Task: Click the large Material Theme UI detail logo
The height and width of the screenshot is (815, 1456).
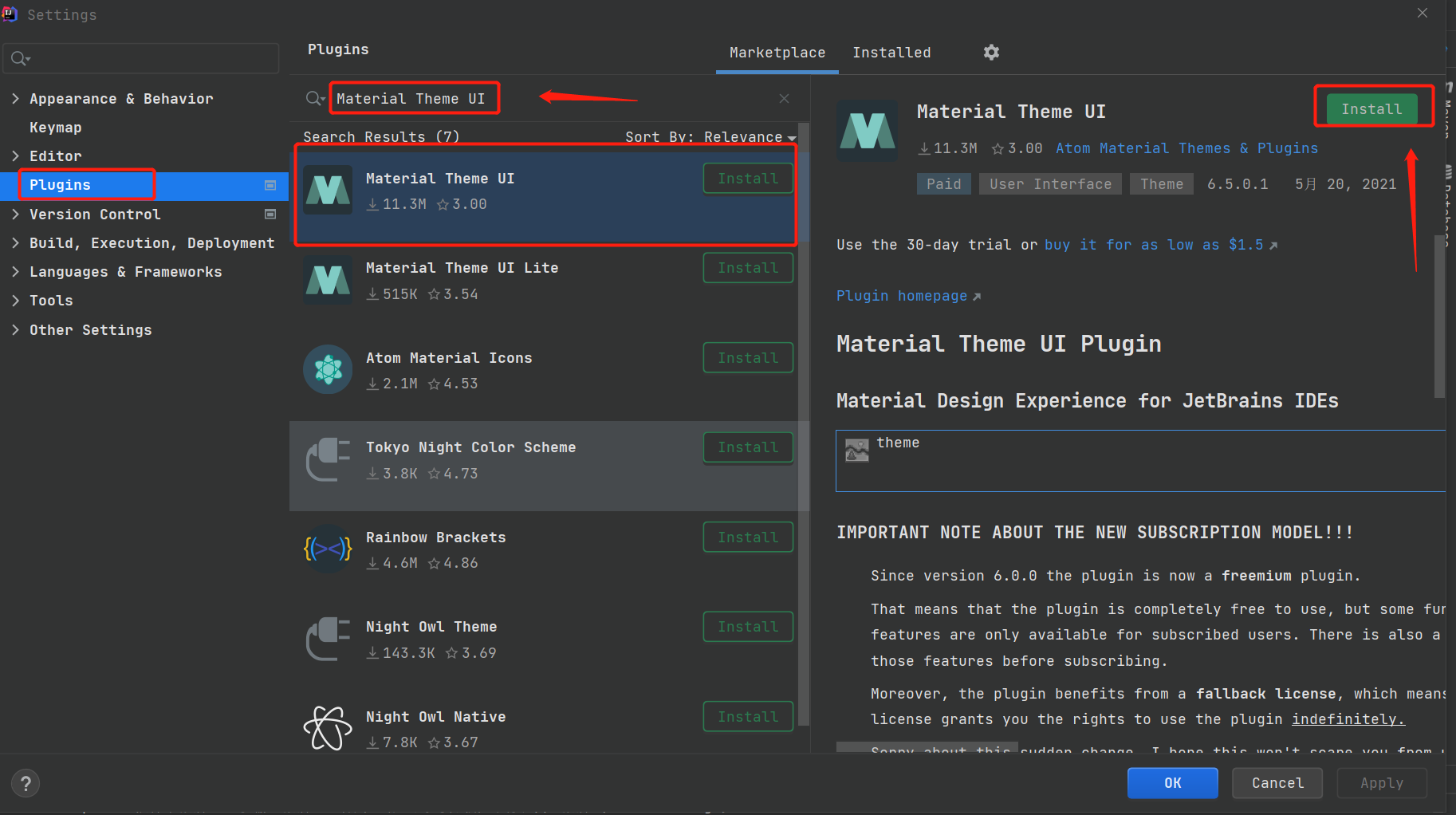Action: click(x=868, y=131)
